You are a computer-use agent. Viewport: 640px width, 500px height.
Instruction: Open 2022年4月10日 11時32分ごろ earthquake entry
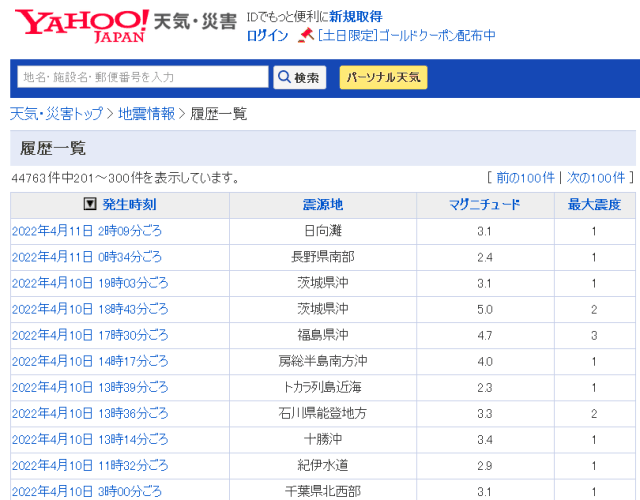pos(90,466)
